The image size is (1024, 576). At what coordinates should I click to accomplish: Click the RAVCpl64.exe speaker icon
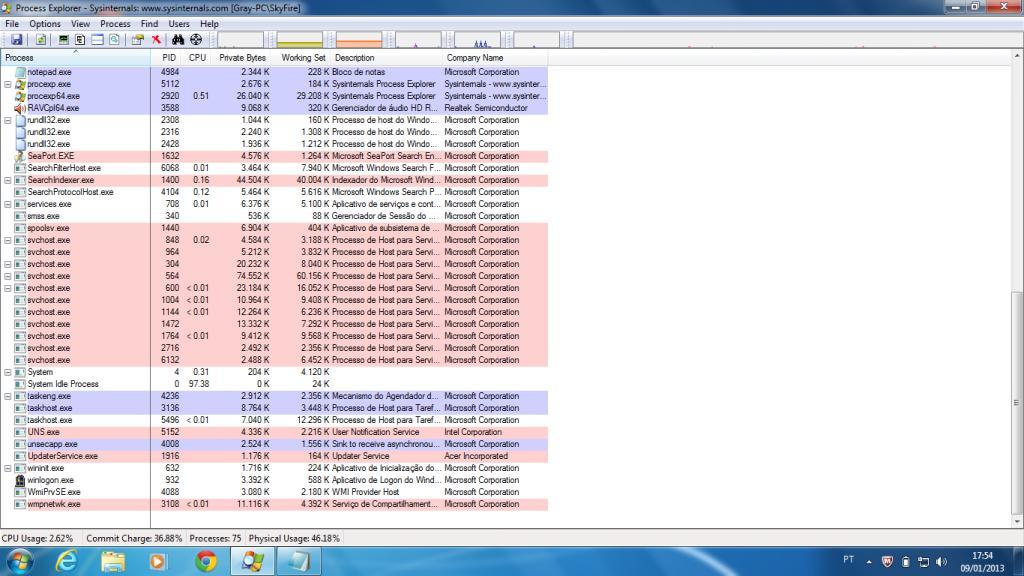20,108
